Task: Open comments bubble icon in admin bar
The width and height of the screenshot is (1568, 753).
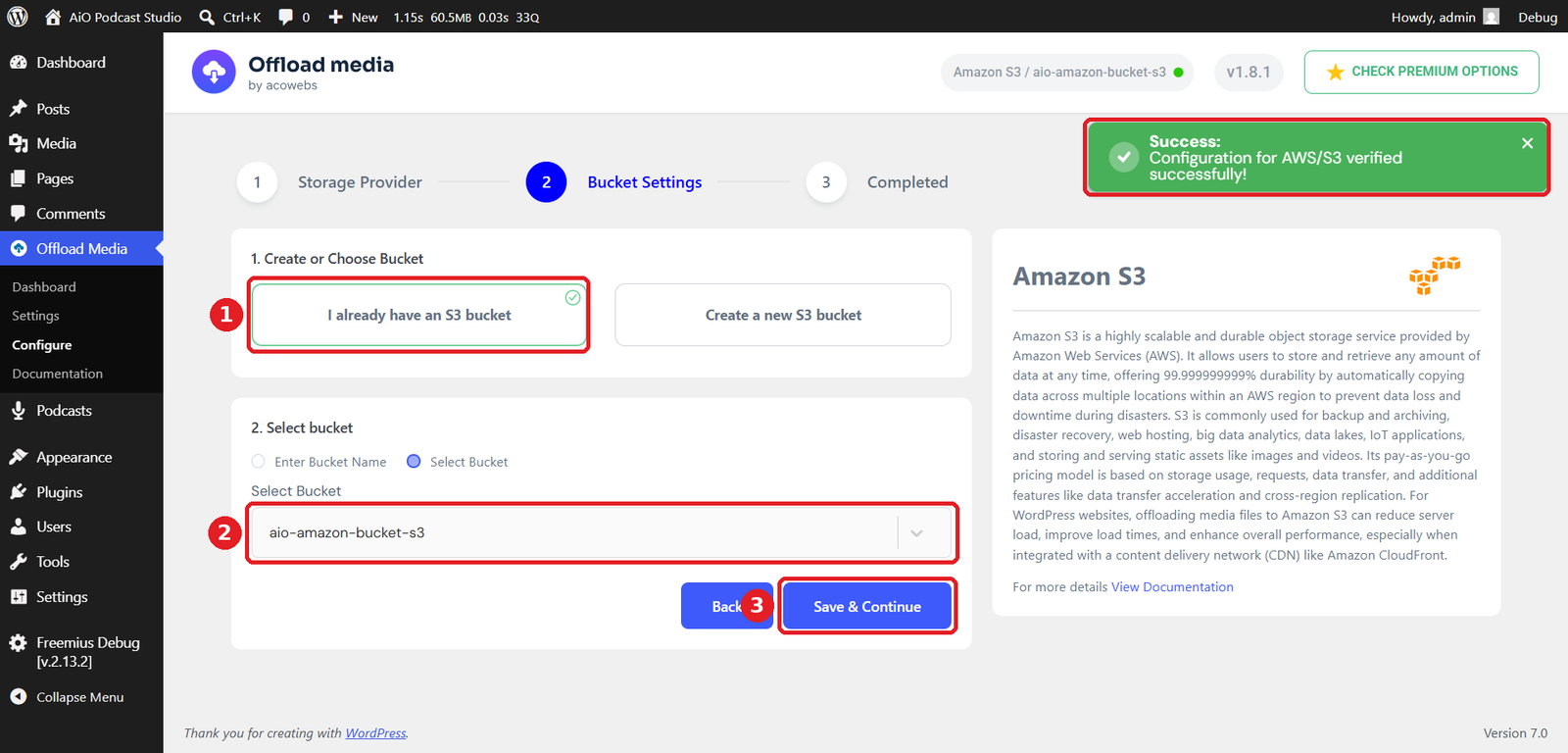Action: click(x=285, y=17)
